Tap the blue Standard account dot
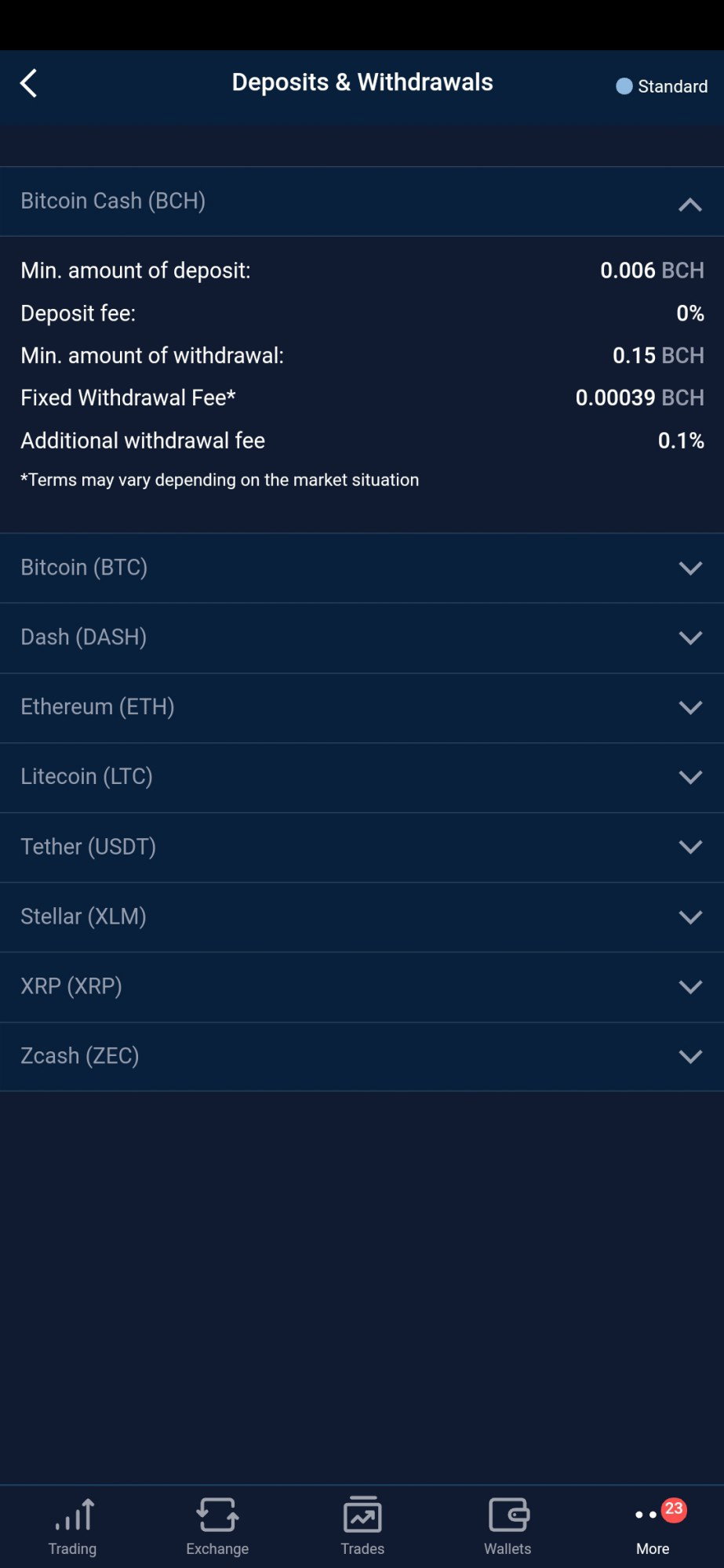724x1568 pixels. [624, 86]
